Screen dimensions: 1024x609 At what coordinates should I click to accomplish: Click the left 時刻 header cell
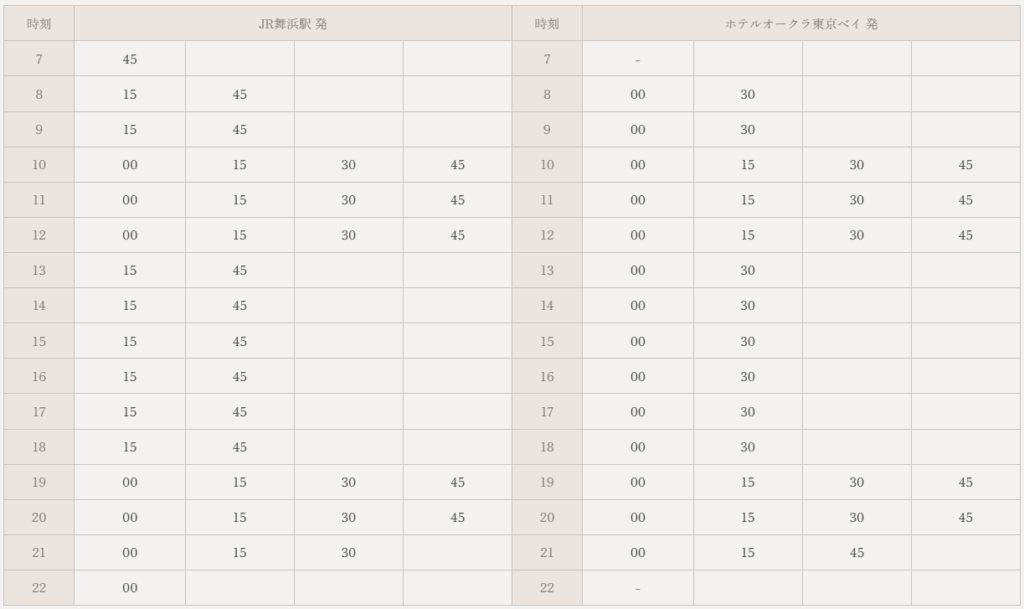click(39, 24)
